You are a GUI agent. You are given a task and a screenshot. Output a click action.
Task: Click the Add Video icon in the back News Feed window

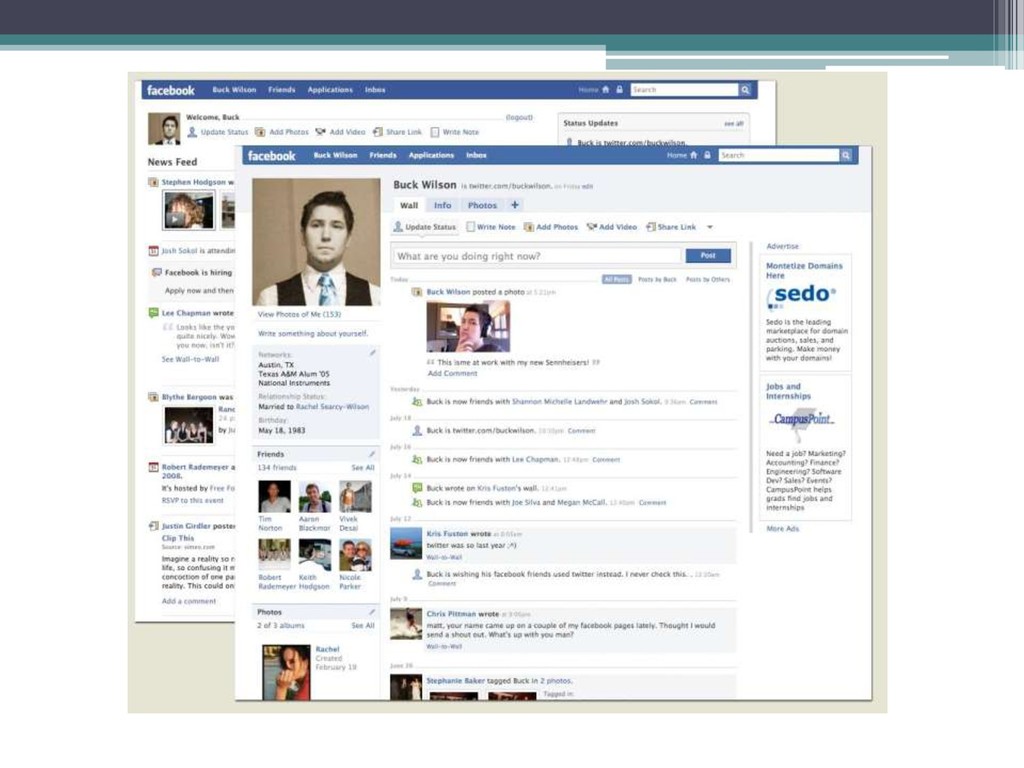coord(320,132)
